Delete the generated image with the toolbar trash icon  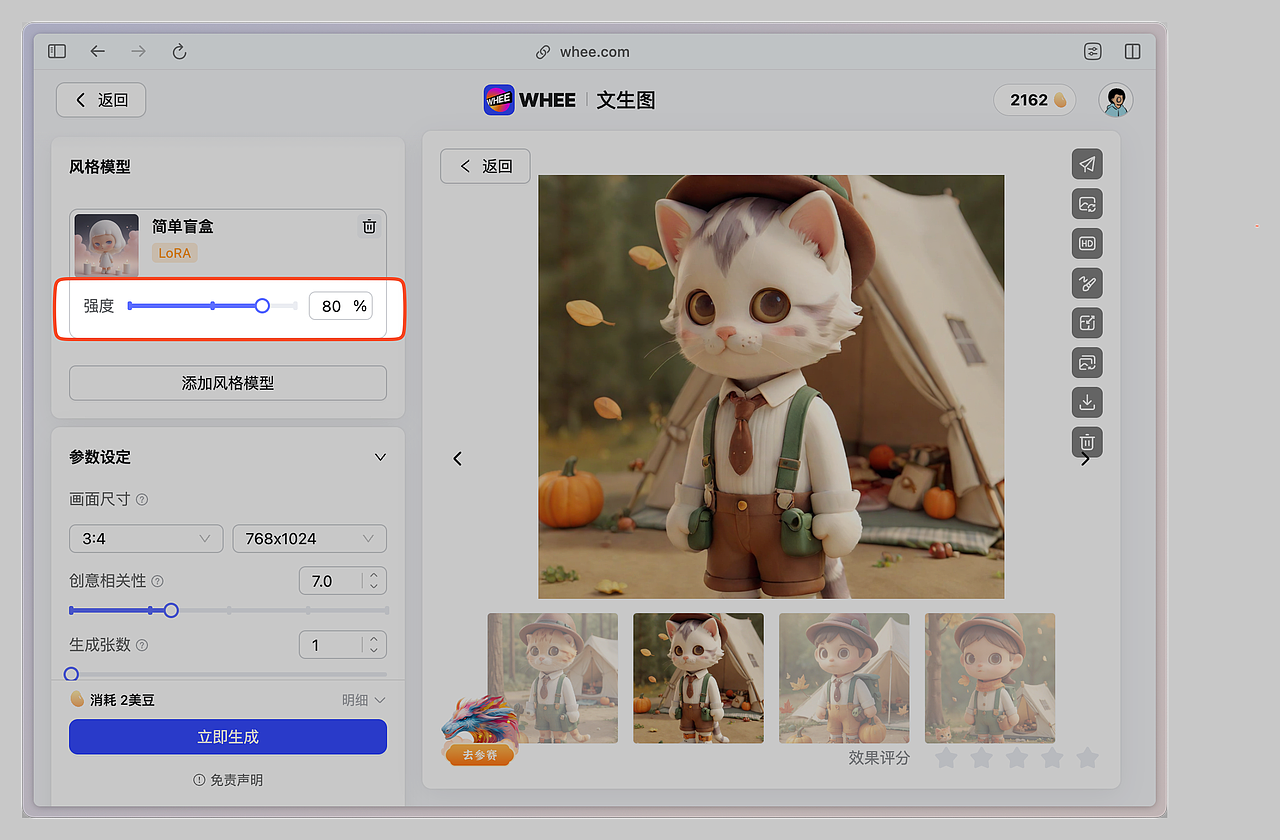click(x=1087, y=441)
